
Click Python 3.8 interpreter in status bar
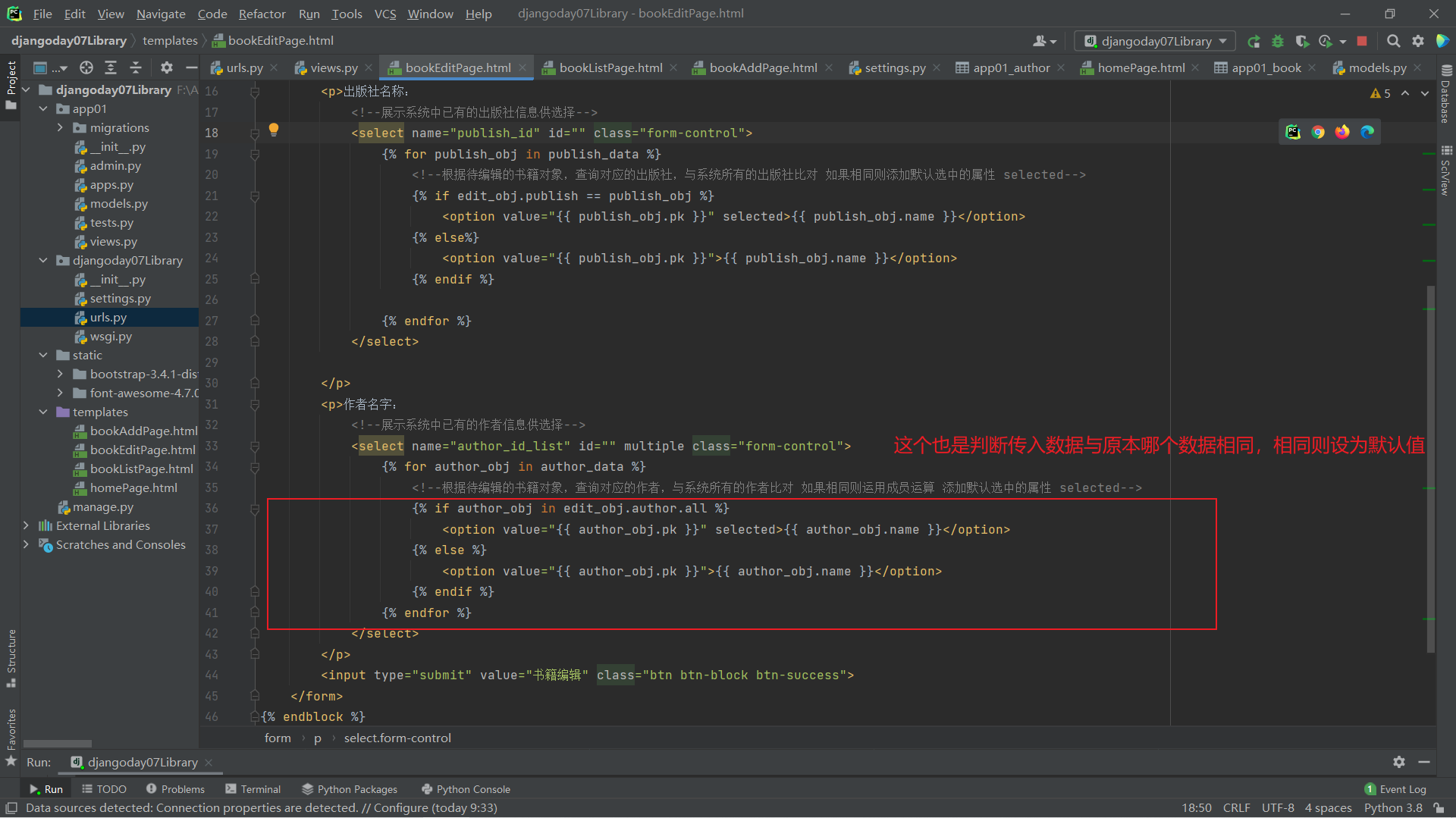[x=1393, y=808]
